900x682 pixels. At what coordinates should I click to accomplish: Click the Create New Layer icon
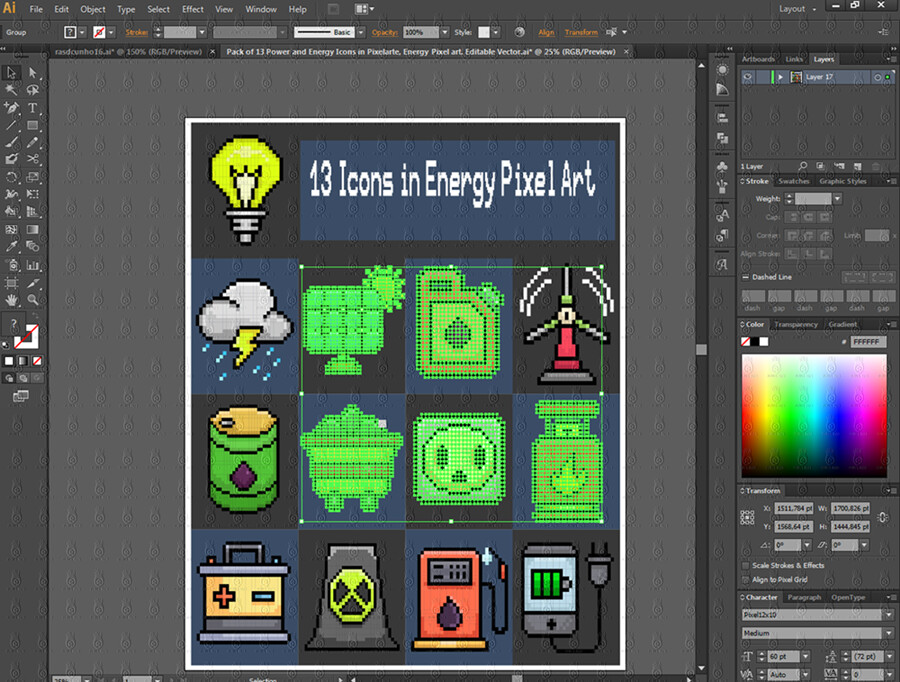pos(857,166)
